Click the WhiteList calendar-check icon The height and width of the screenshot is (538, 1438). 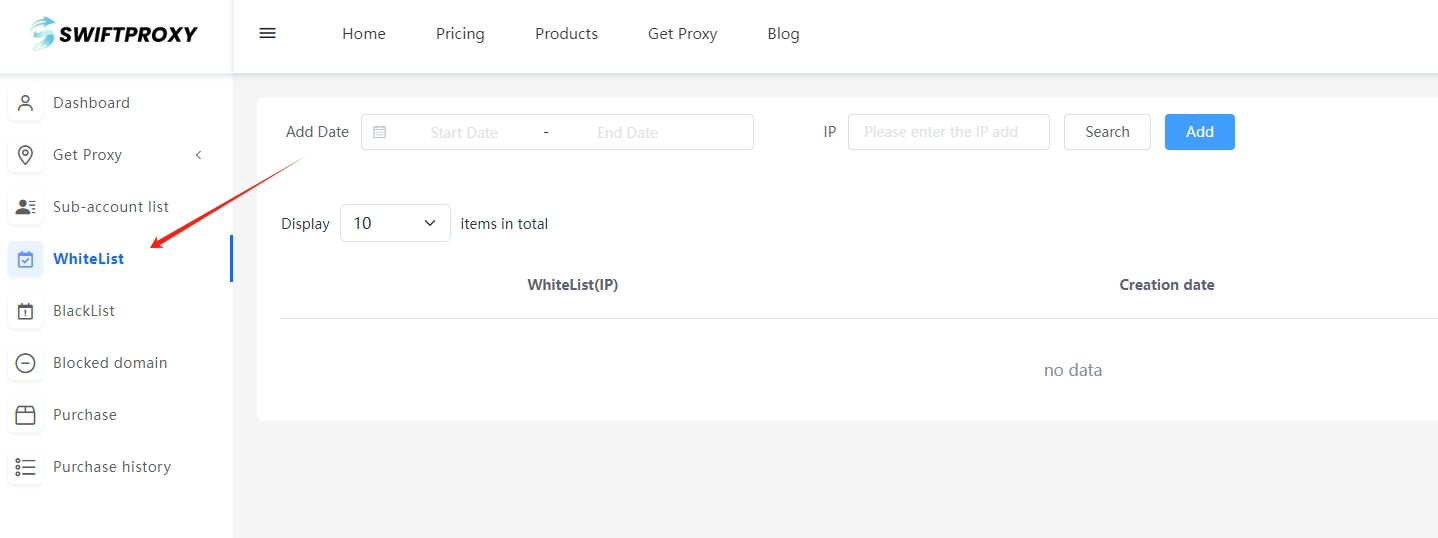pos(26,259)
